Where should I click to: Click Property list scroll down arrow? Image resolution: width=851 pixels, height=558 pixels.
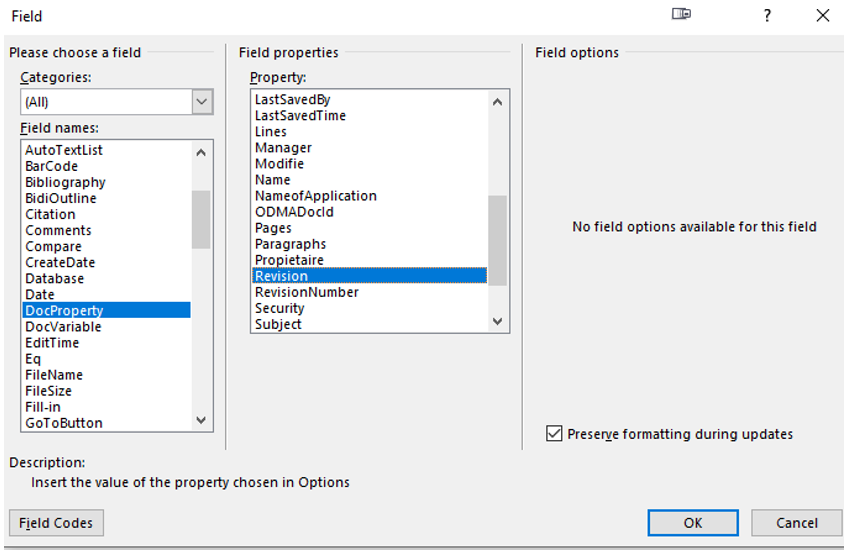[x=497, y=321]
